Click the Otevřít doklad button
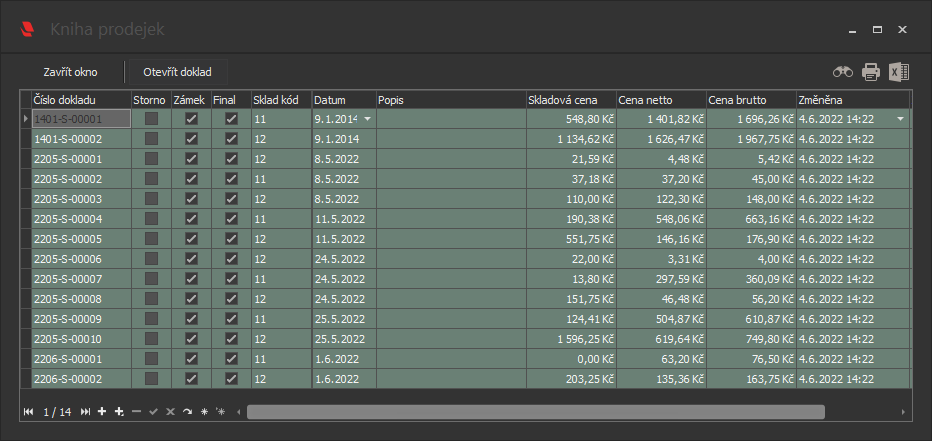The image size is (932, 441). pyautogui.click(x=177, y=72)
